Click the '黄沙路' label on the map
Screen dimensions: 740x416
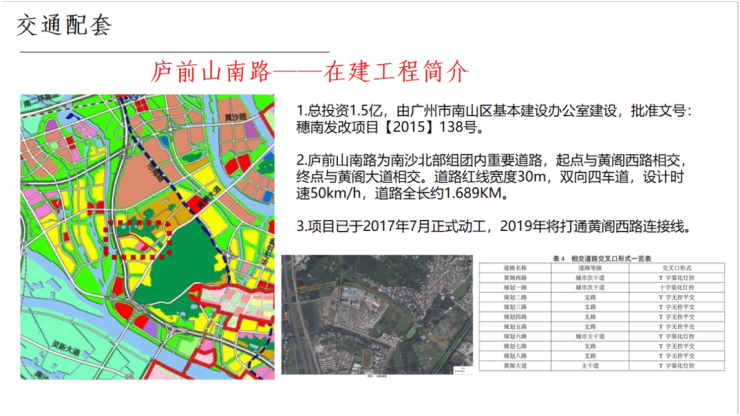pos(235,116)
